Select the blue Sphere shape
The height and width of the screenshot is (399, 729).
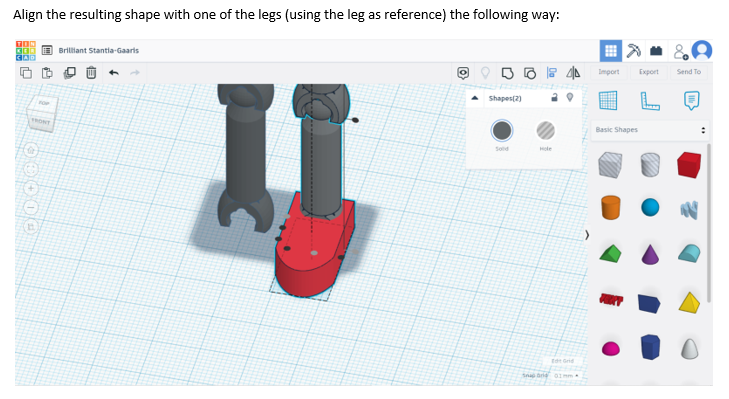(650, 207)
